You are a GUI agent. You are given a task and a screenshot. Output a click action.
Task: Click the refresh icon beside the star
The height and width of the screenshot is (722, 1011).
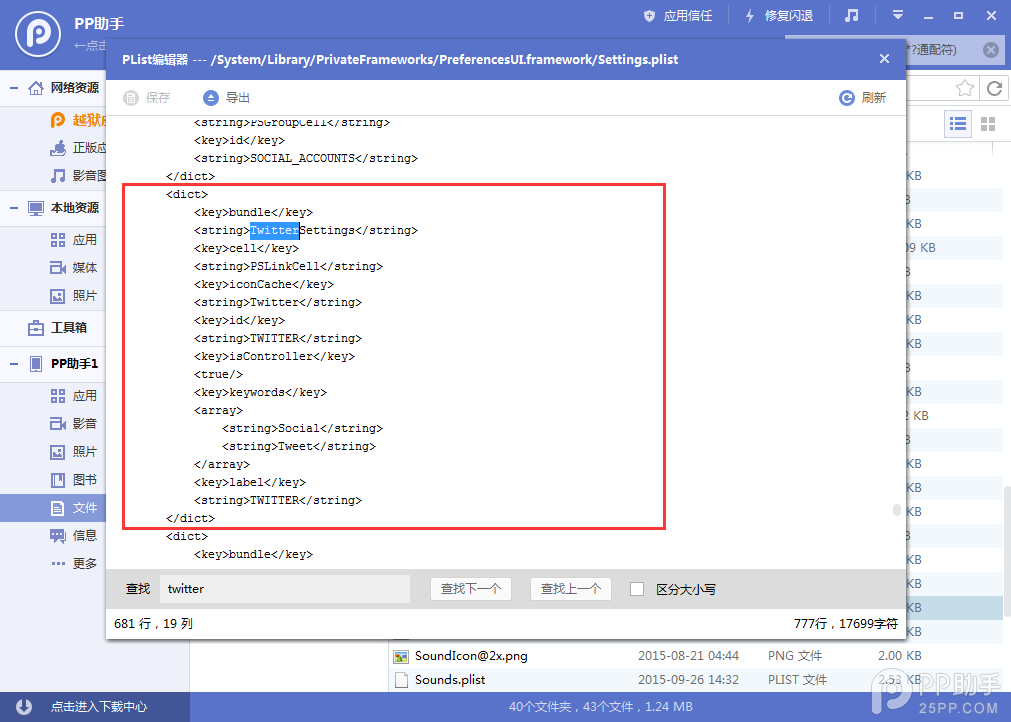pyautogui.click(x=994, y=88)
